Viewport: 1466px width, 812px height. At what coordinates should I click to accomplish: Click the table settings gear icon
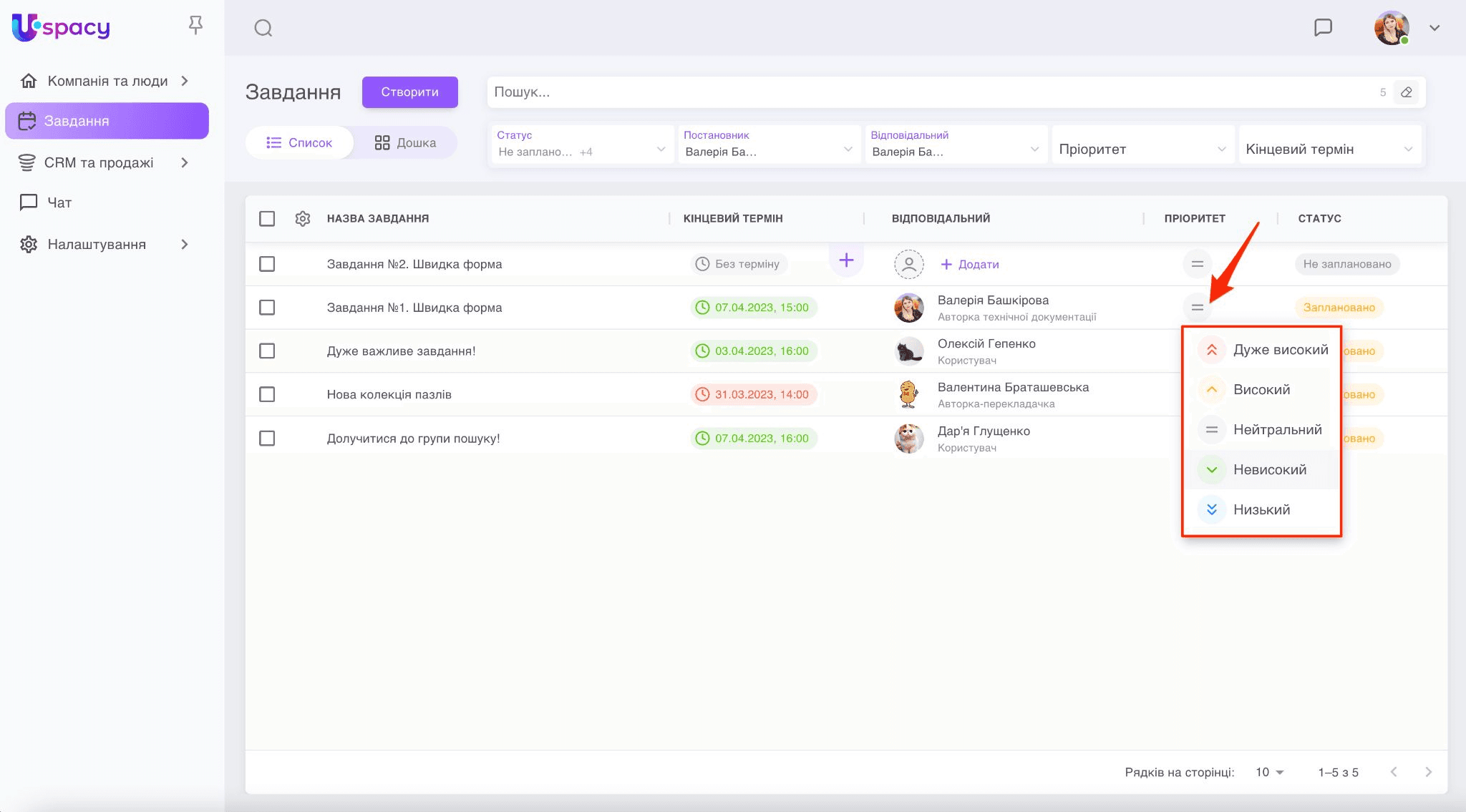tap(303, 219)
